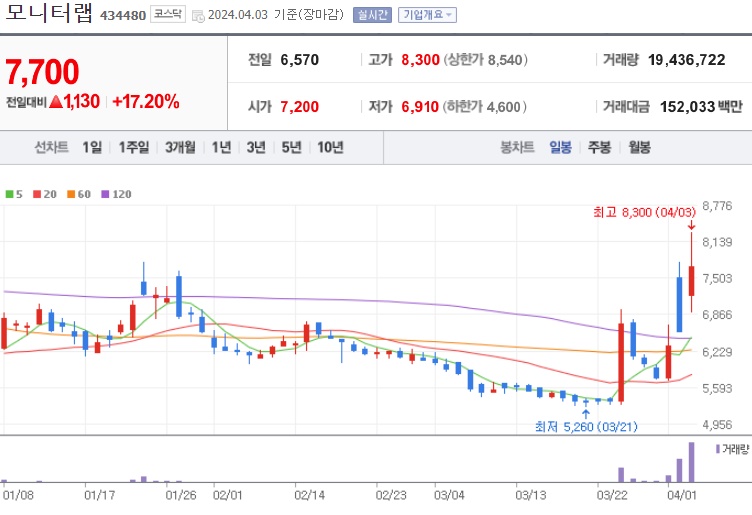Switch to the 주봉 candle chart
752x515 pixels.
pyautogui.click(x=599, y=147)
